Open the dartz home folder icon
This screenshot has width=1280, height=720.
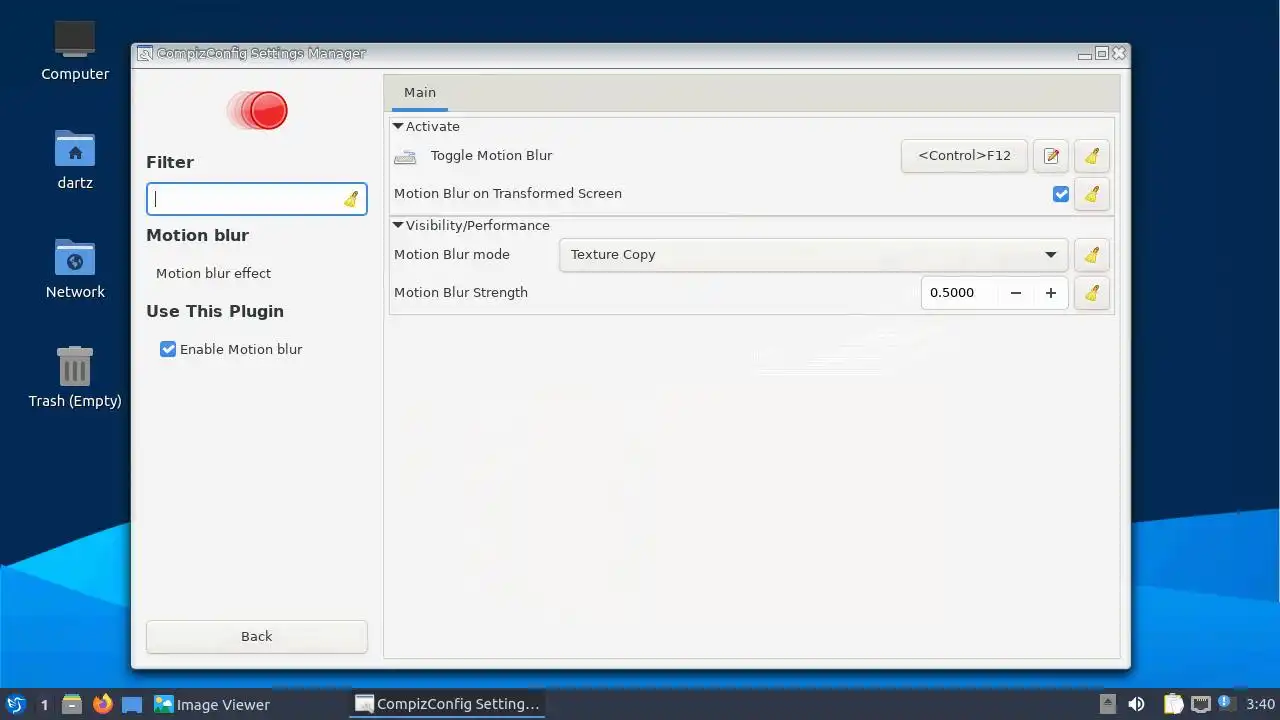click(x=75, y=160)
